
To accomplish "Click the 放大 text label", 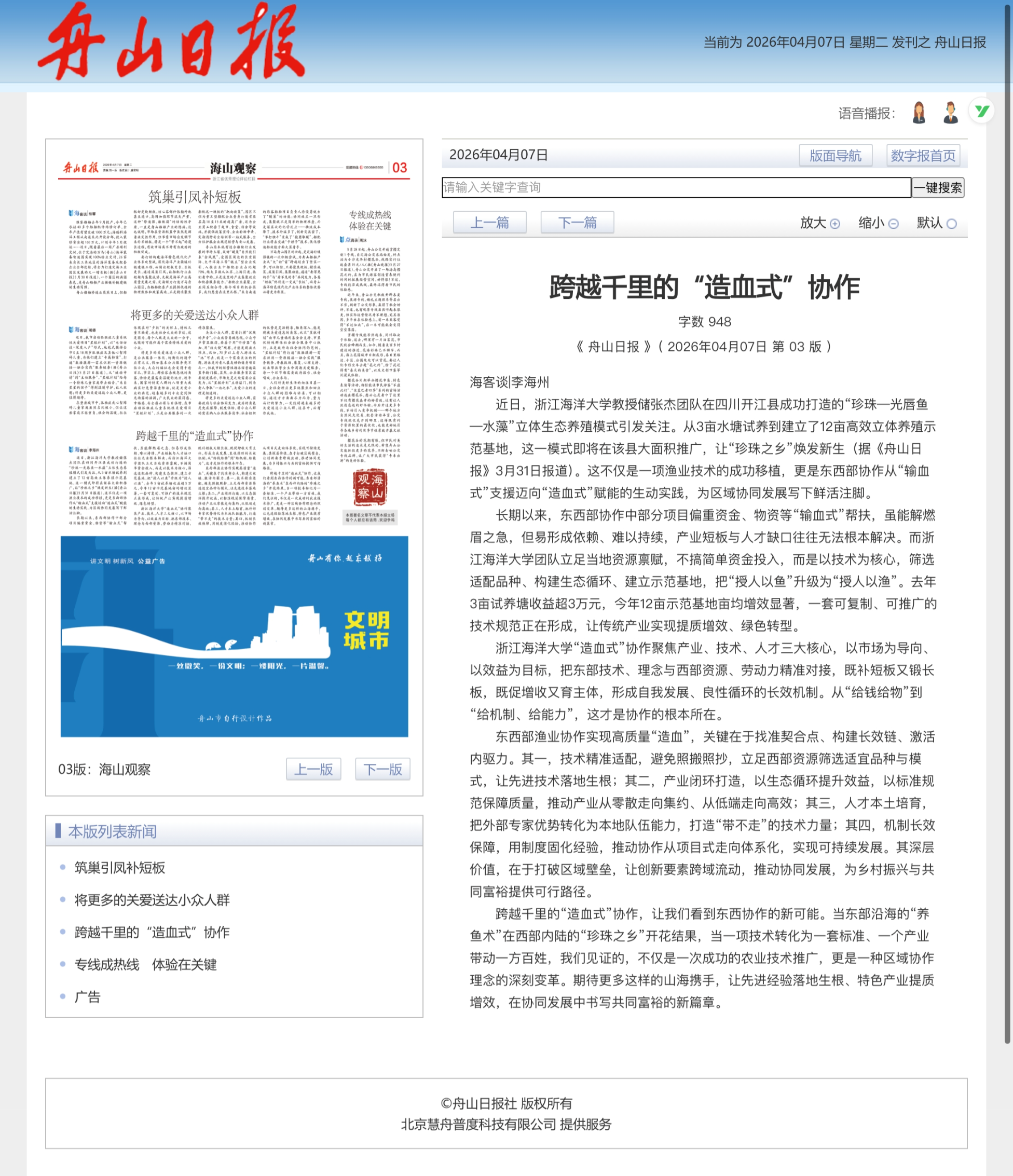I will 813,223.
